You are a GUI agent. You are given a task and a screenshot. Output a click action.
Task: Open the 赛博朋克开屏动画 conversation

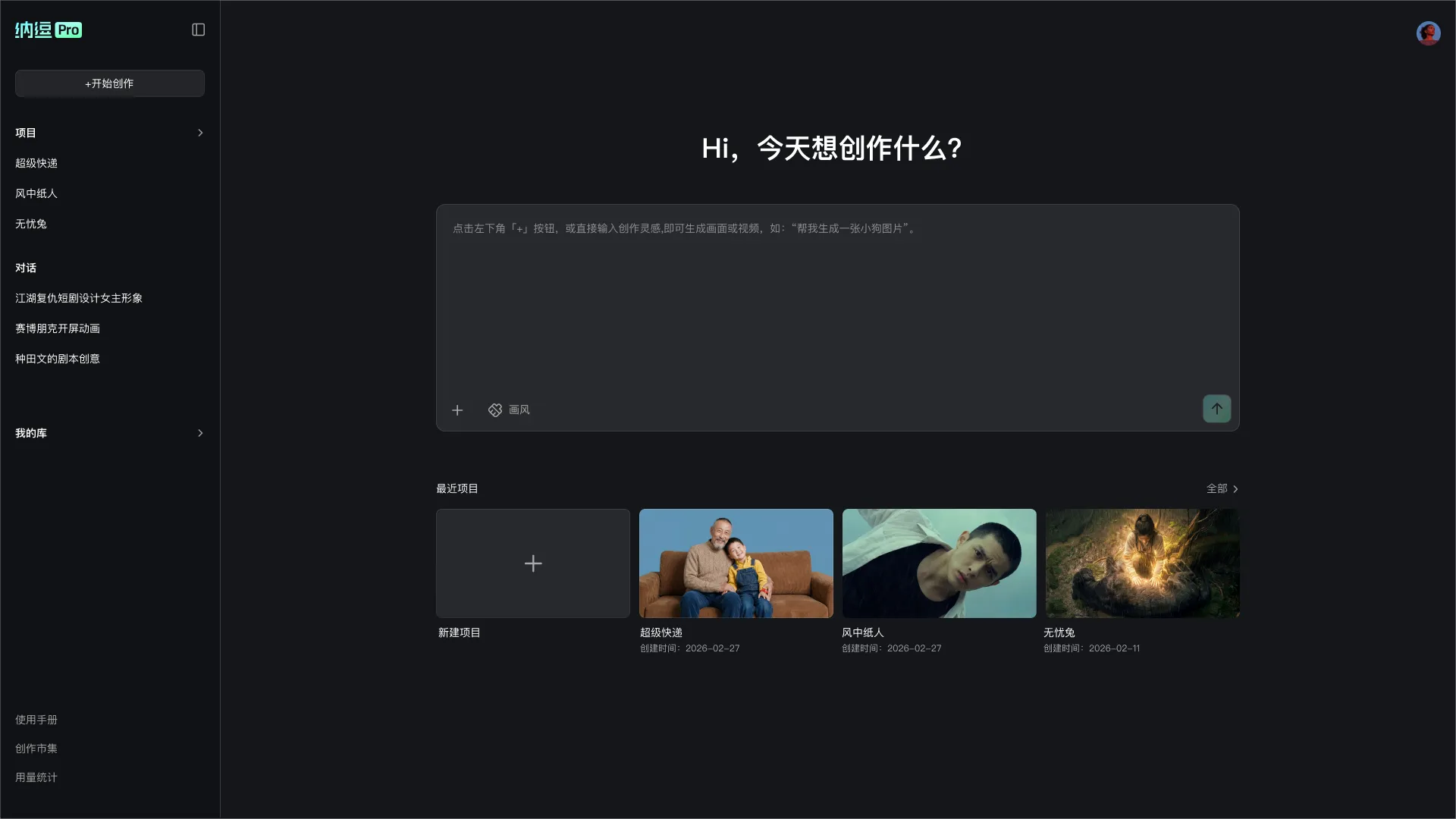(x=58, y=328)
